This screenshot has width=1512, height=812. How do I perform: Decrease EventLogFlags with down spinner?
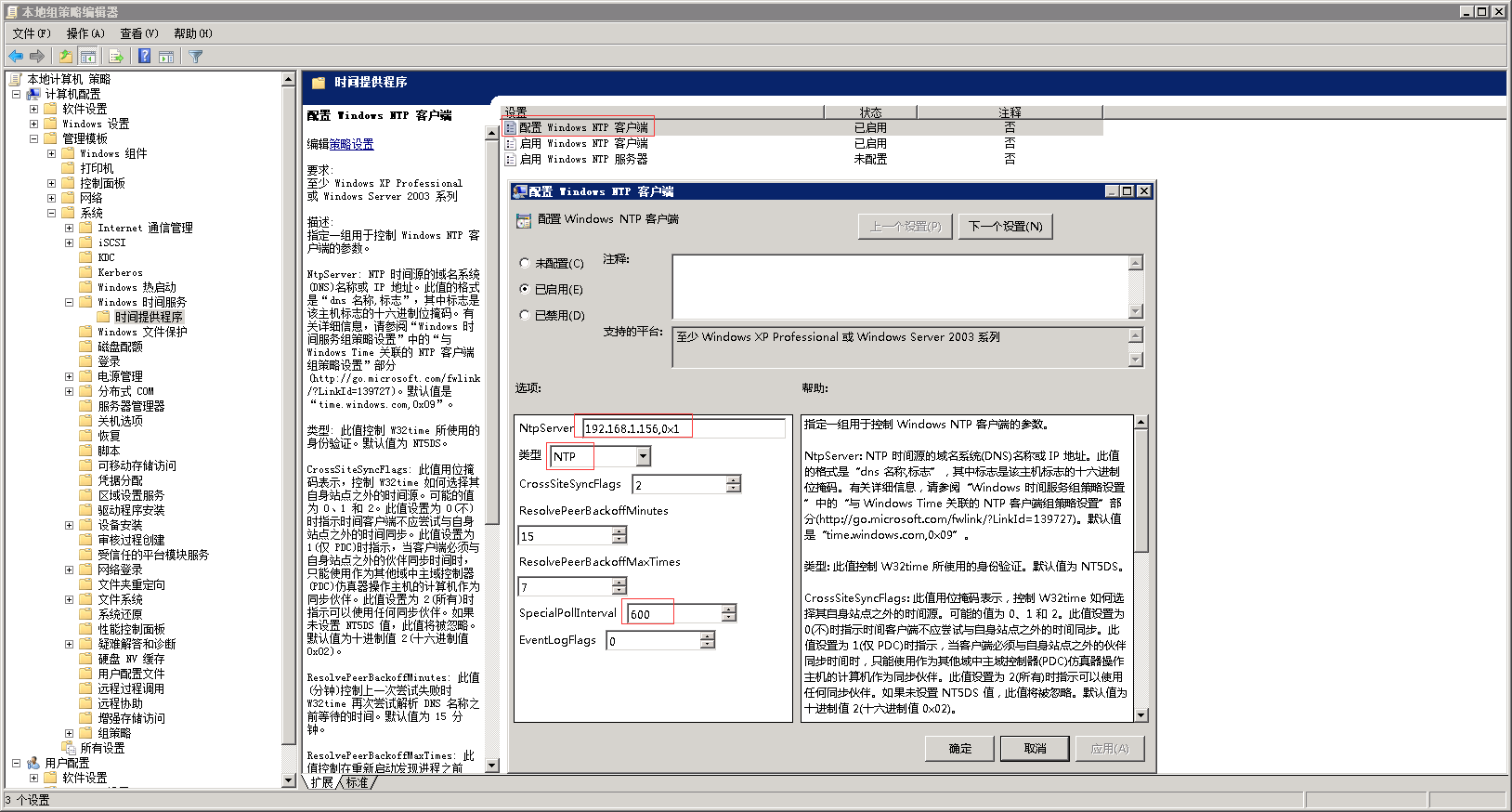pos(708,645)
